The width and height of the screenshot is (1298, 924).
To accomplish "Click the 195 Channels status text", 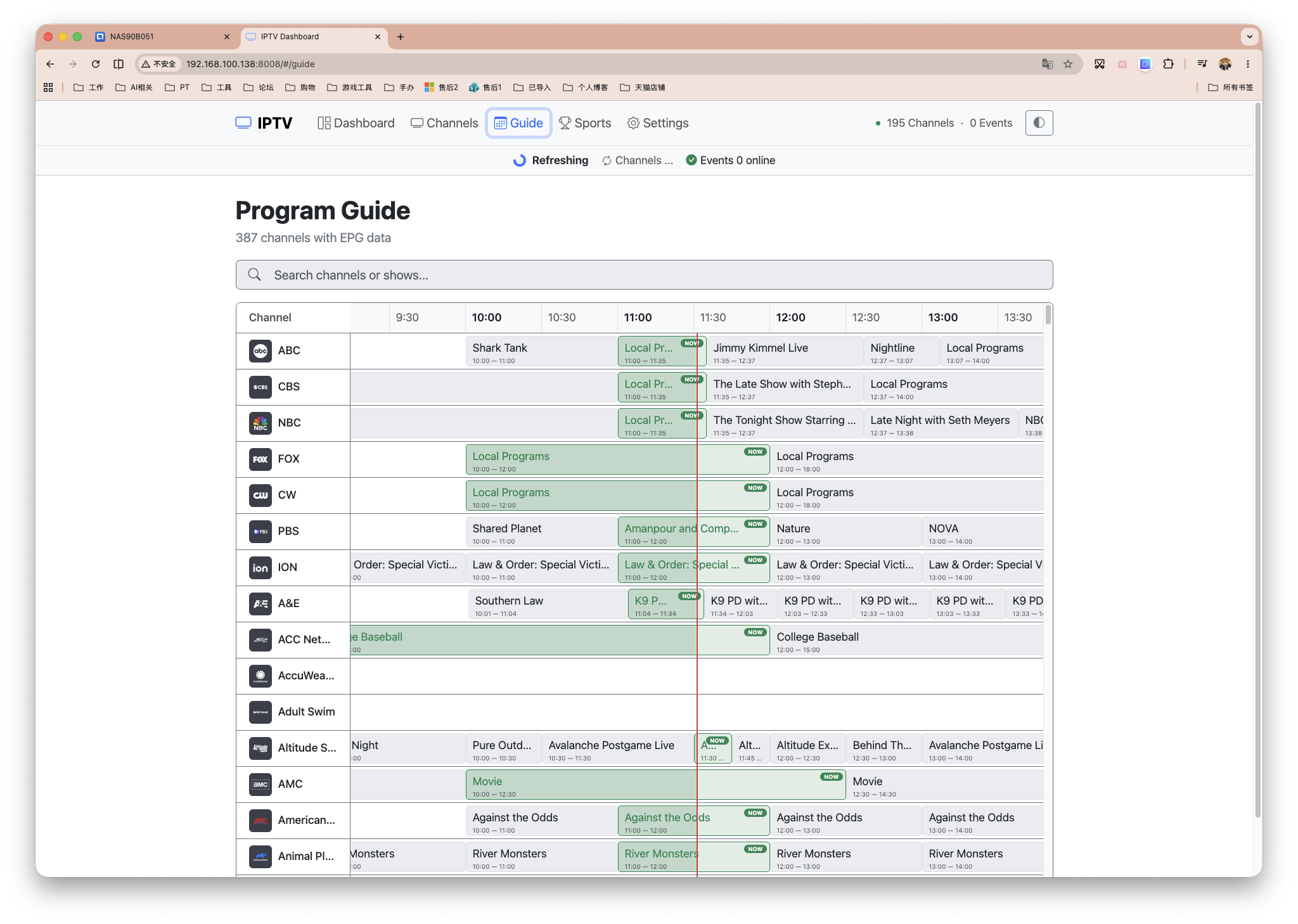I will tap(920, 123).
